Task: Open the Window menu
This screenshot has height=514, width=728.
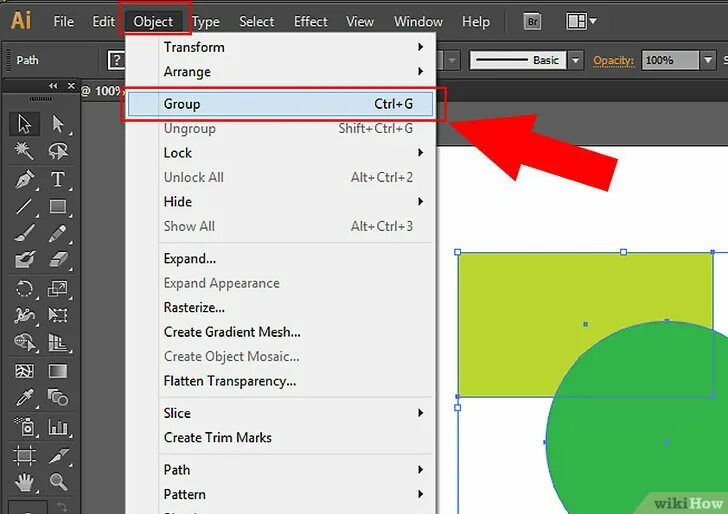Action: (418, 21)
